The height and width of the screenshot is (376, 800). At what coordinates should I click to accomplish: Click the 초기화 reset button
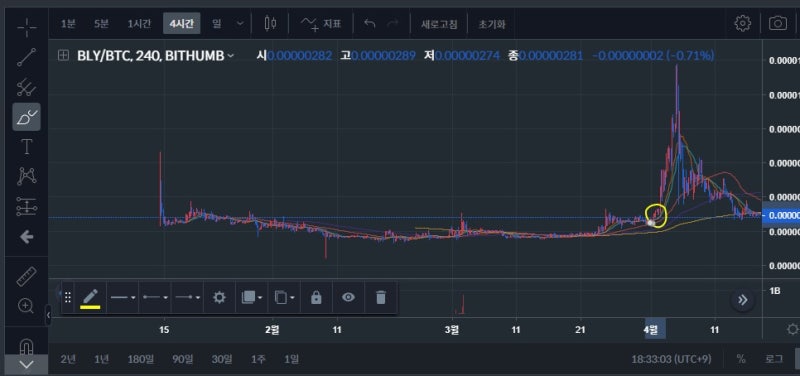(x=492, y=24)
